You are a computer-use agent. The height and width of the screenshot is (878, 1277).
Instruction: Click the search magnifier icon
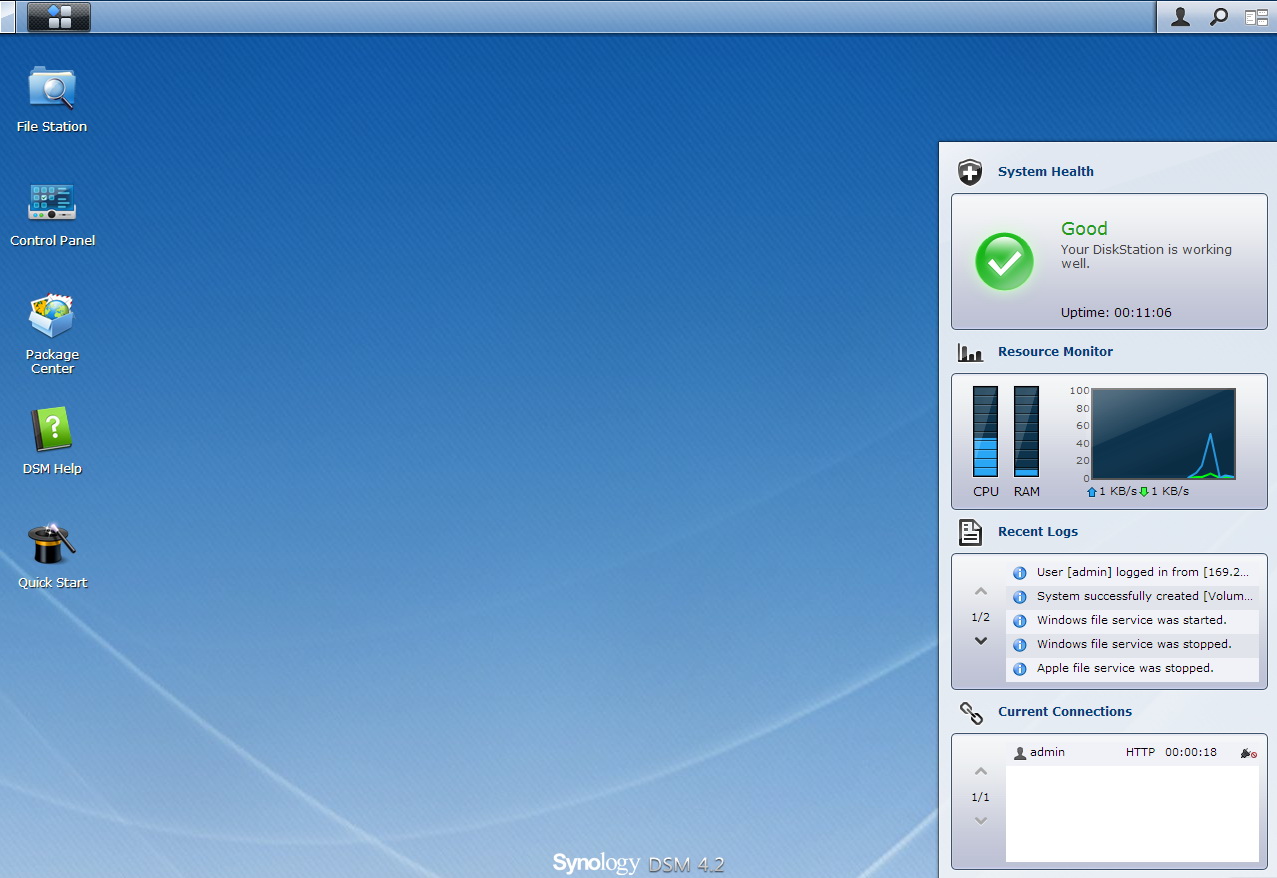coord(1219,17)
